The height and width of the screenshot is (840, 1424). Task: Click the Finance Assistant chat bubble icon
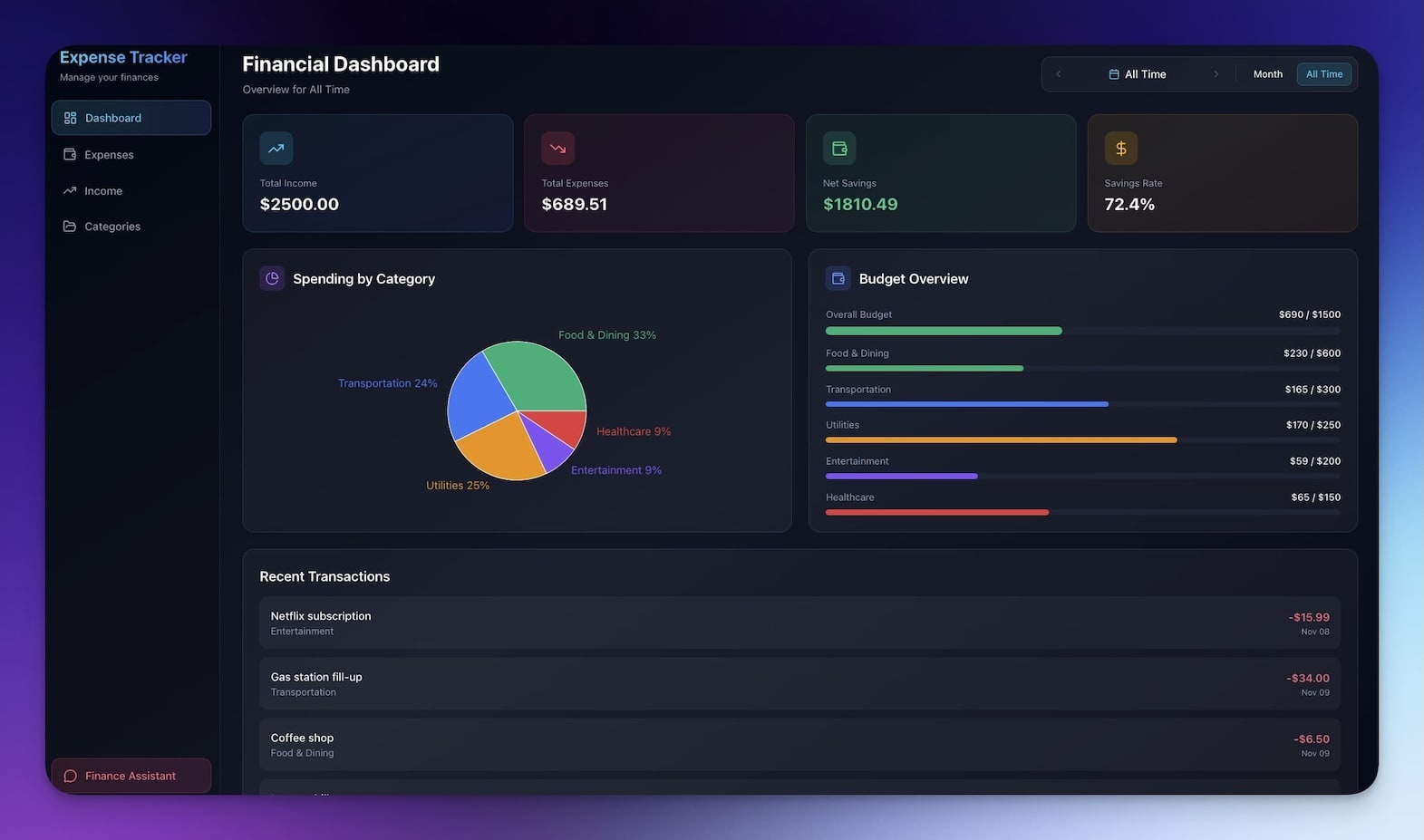tap(70, 777)
